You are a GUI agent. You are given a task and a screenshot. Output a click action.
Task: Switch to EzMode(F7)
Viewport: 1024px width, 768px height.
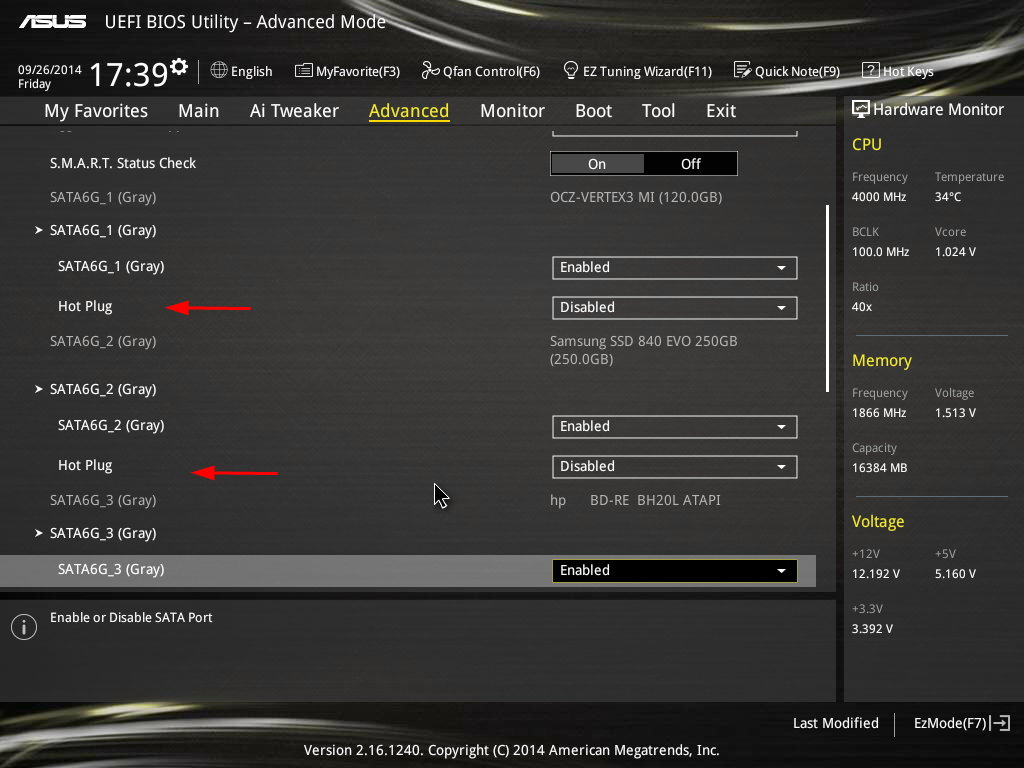coord(961,723)
